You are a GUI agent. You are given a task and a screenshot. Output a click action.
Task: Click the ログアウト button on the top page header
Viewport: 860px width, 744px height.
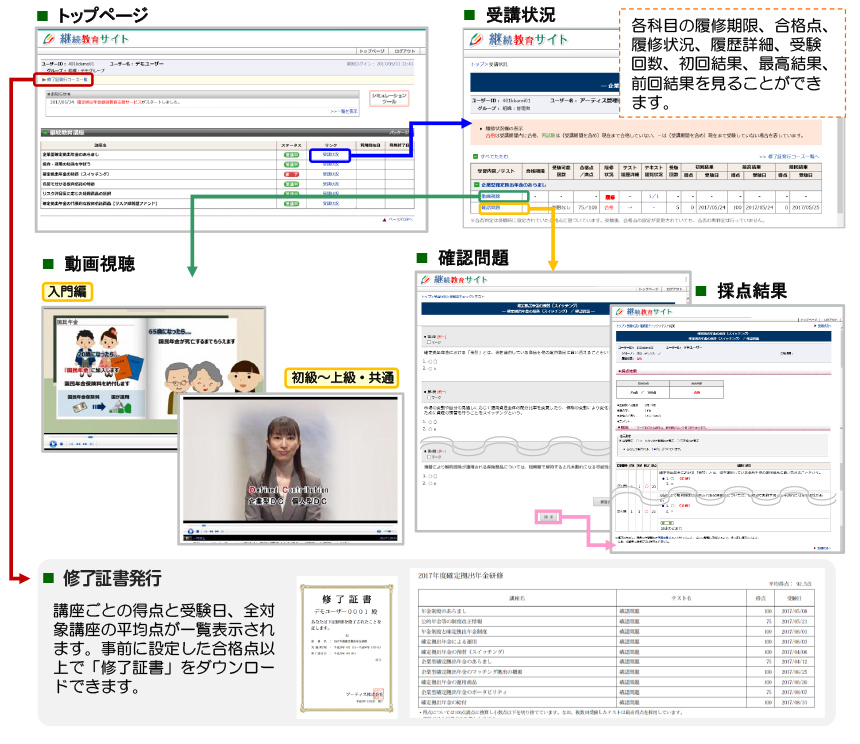point(405,51)
